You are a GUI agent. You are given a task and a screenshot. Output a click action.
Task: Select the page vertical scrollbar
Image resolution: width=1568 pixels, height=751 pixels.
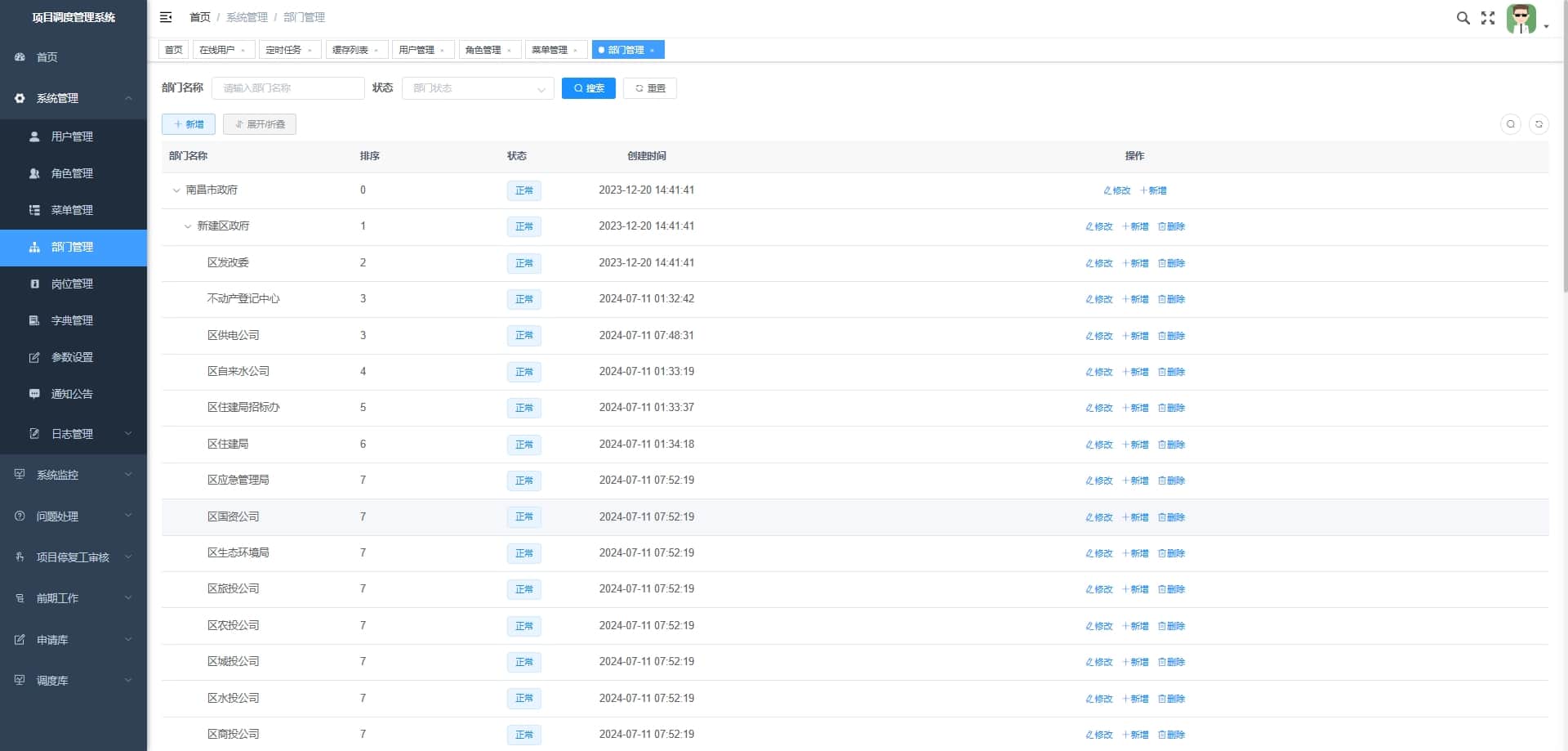pyautogui.click(x=1564, y=147)
